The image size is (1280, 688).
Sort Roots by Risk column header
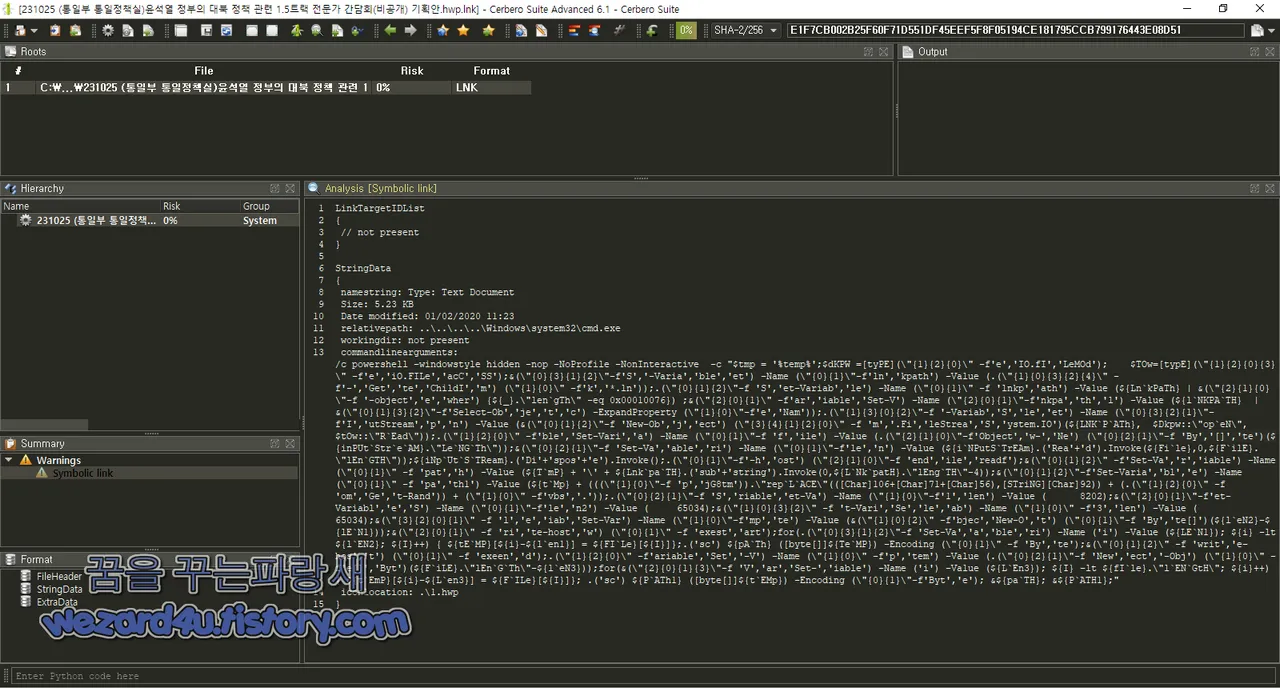coord(412,71)
